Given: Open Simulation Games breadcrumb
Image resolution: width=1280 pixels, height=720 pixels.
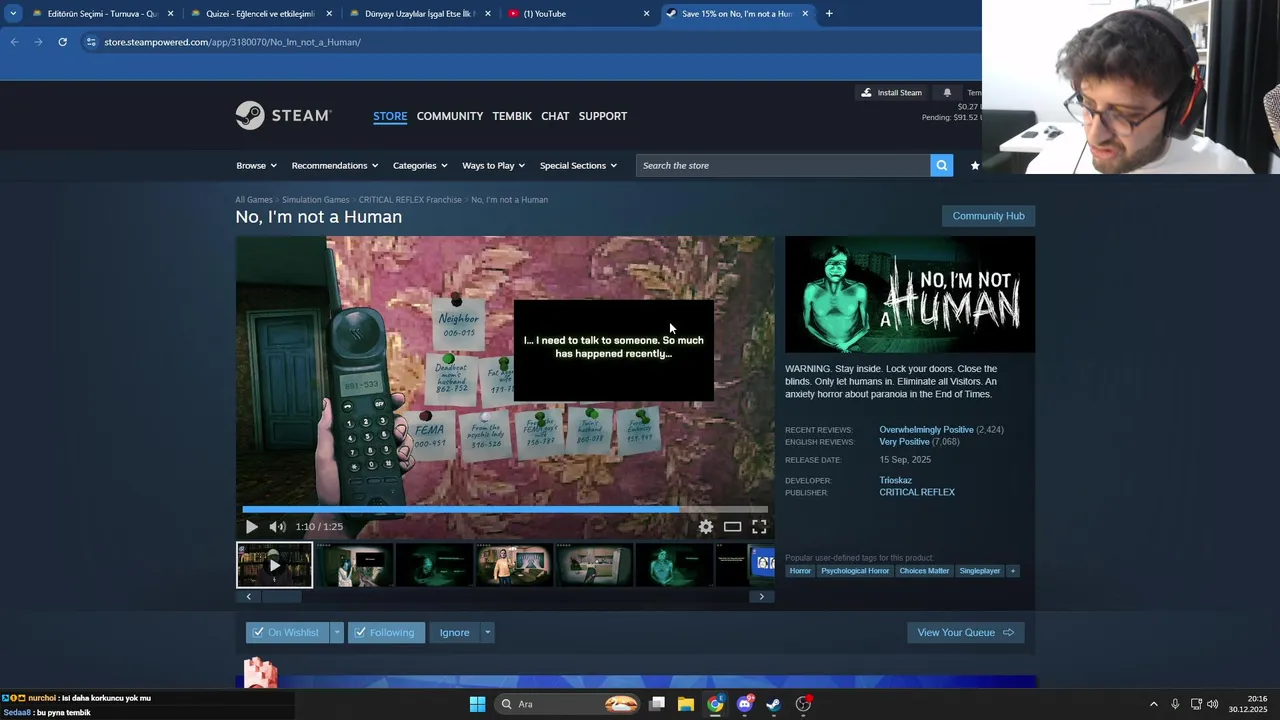Looking at the screenshot, I should point(315,200).
